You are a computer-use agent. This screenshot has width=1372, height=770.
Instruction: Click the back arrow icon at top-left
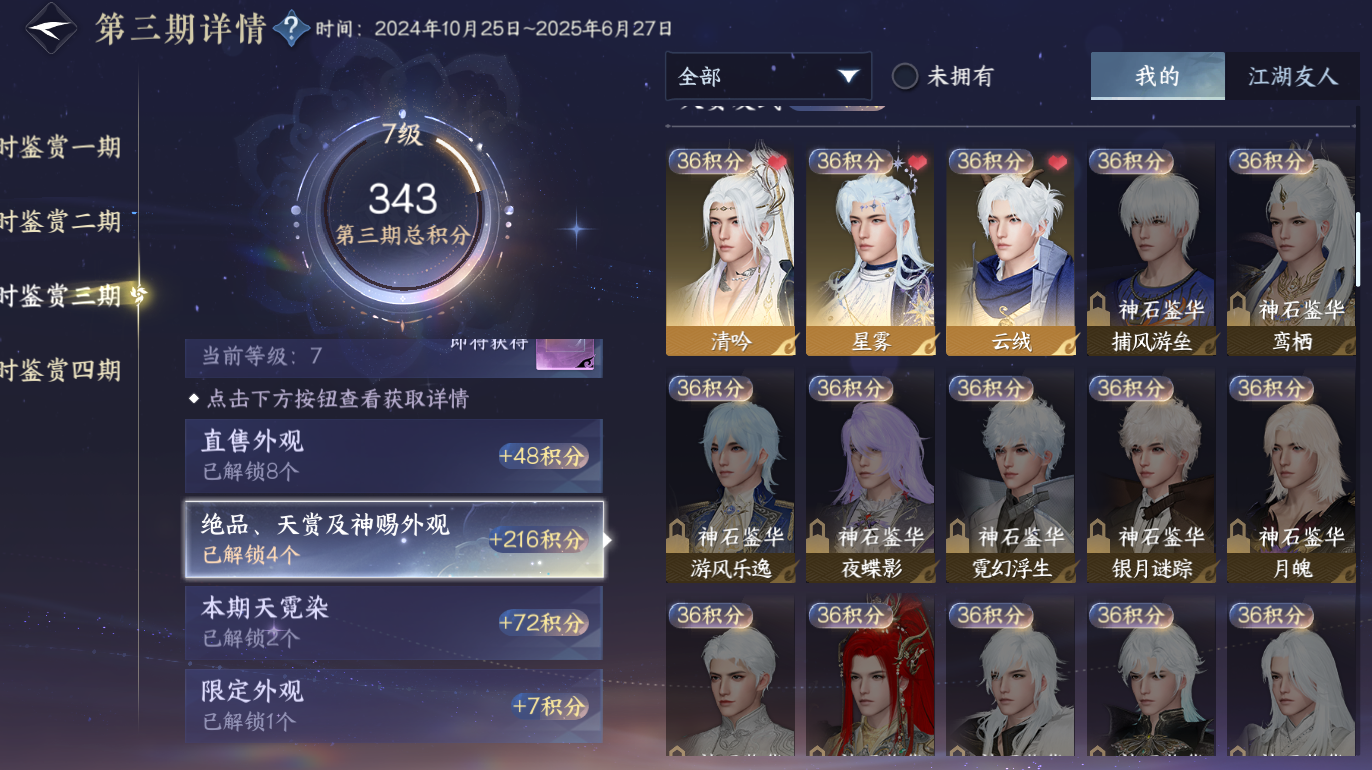(x=50, y=29)
